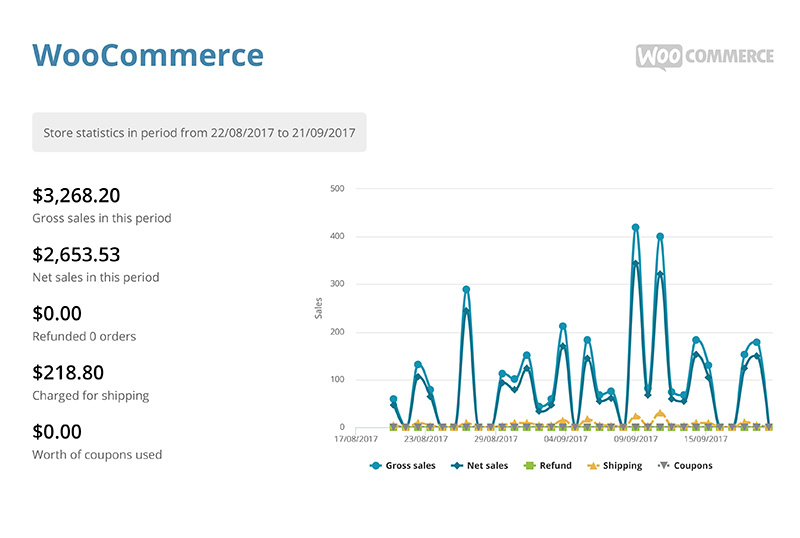This screenshot has height=538, width=800.
Task: Toggle the Refund legend item
Action: (548, 466)
